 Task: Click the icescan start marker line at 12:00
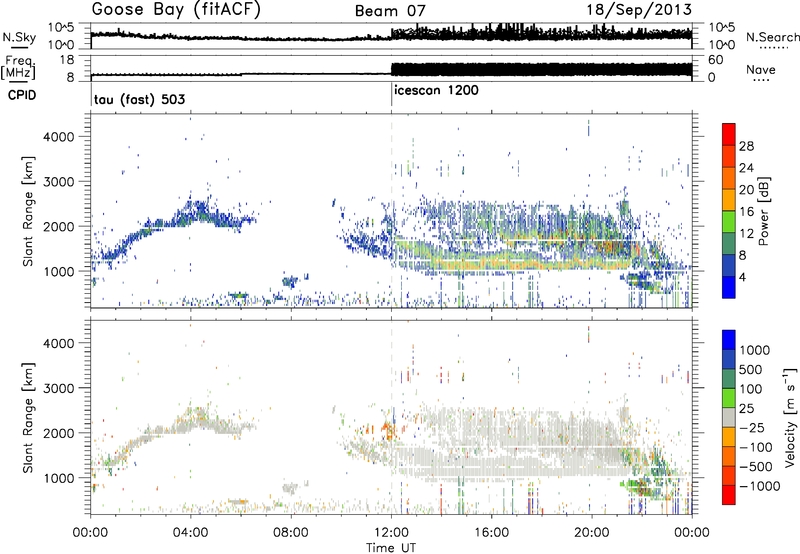tap(391, 95)
